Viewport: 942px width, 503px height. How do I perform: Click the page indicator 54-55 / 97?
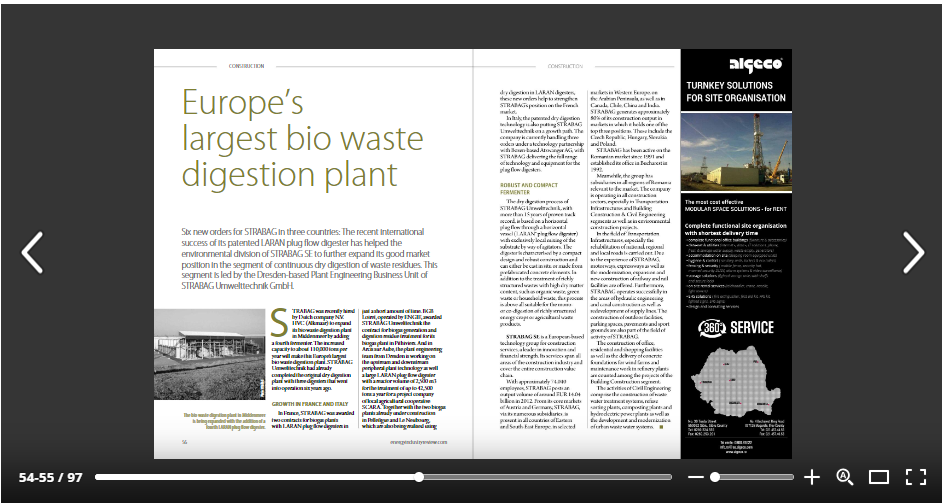50,478
